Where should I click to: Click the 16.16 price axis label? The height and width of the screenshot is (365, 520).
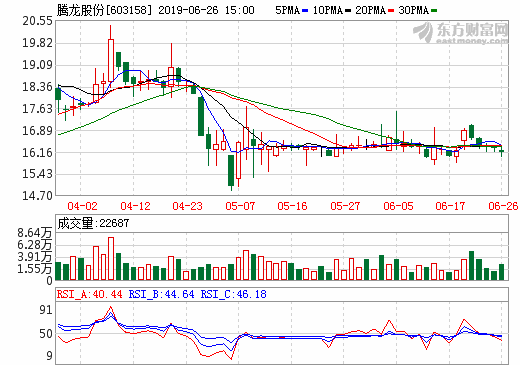pyautogui.click(x=37, y=152)
